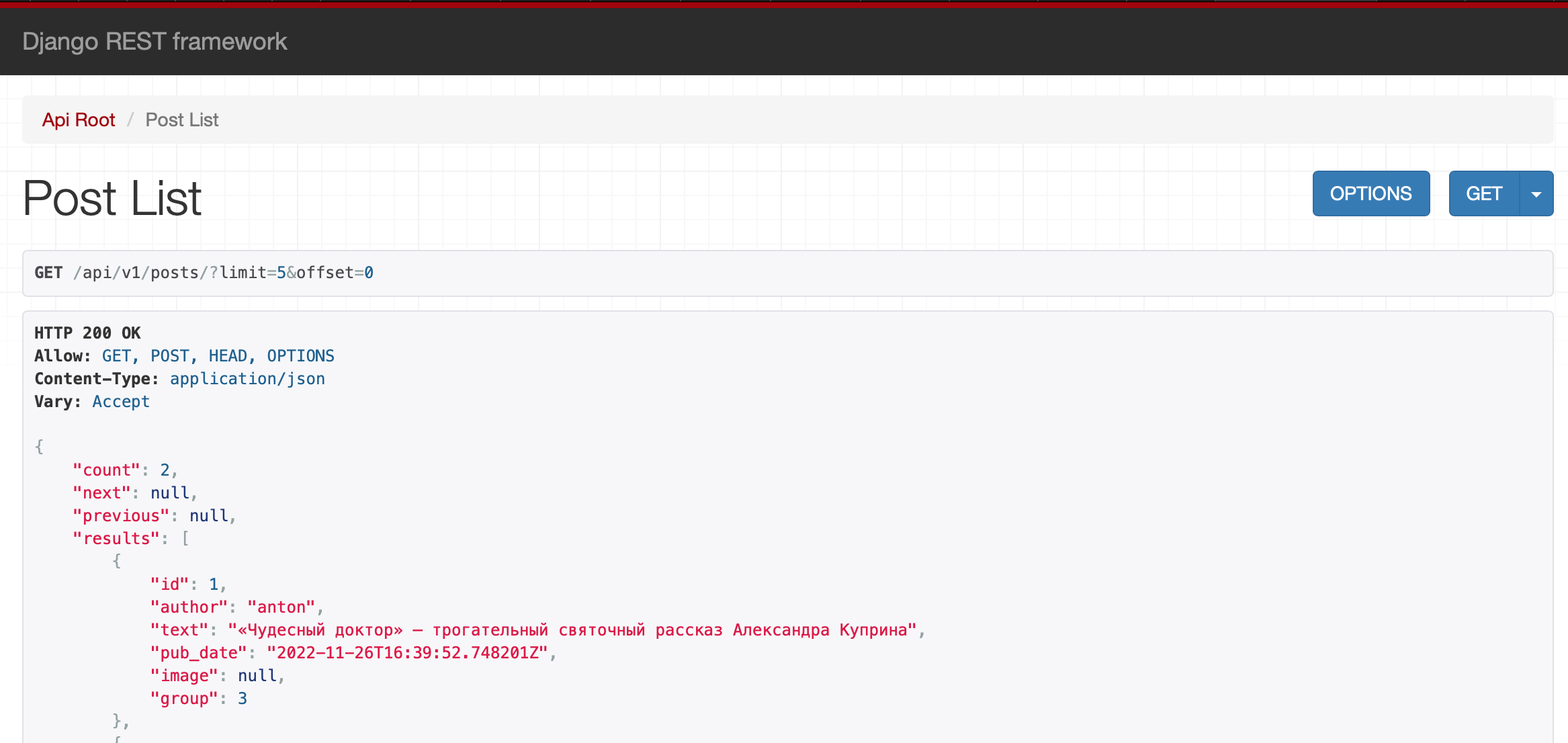Select the pub_date timestamp value
This screenshot has width=1568, height=743.
(408, 653)
